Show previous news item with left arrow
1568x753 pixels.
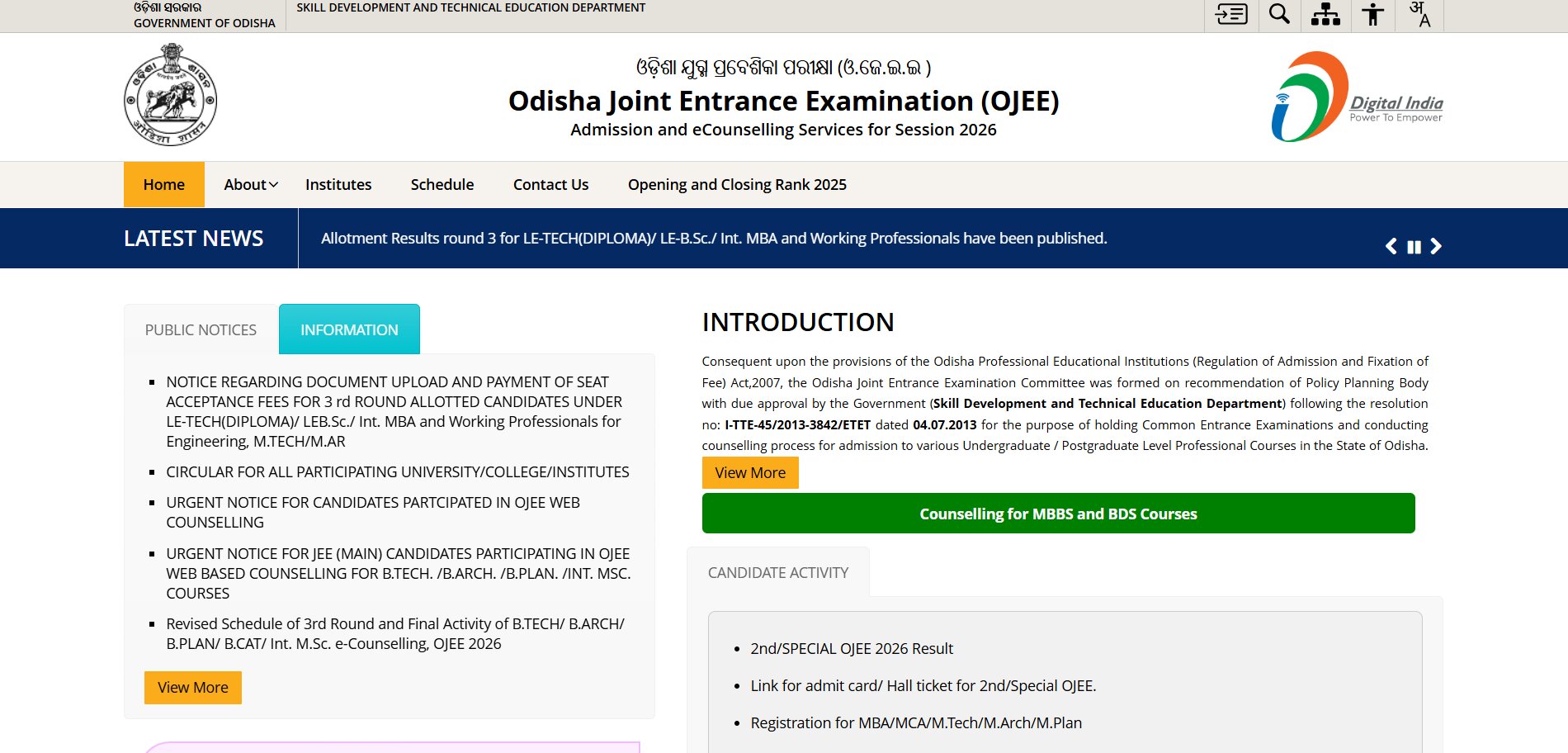pos(1391,246)
